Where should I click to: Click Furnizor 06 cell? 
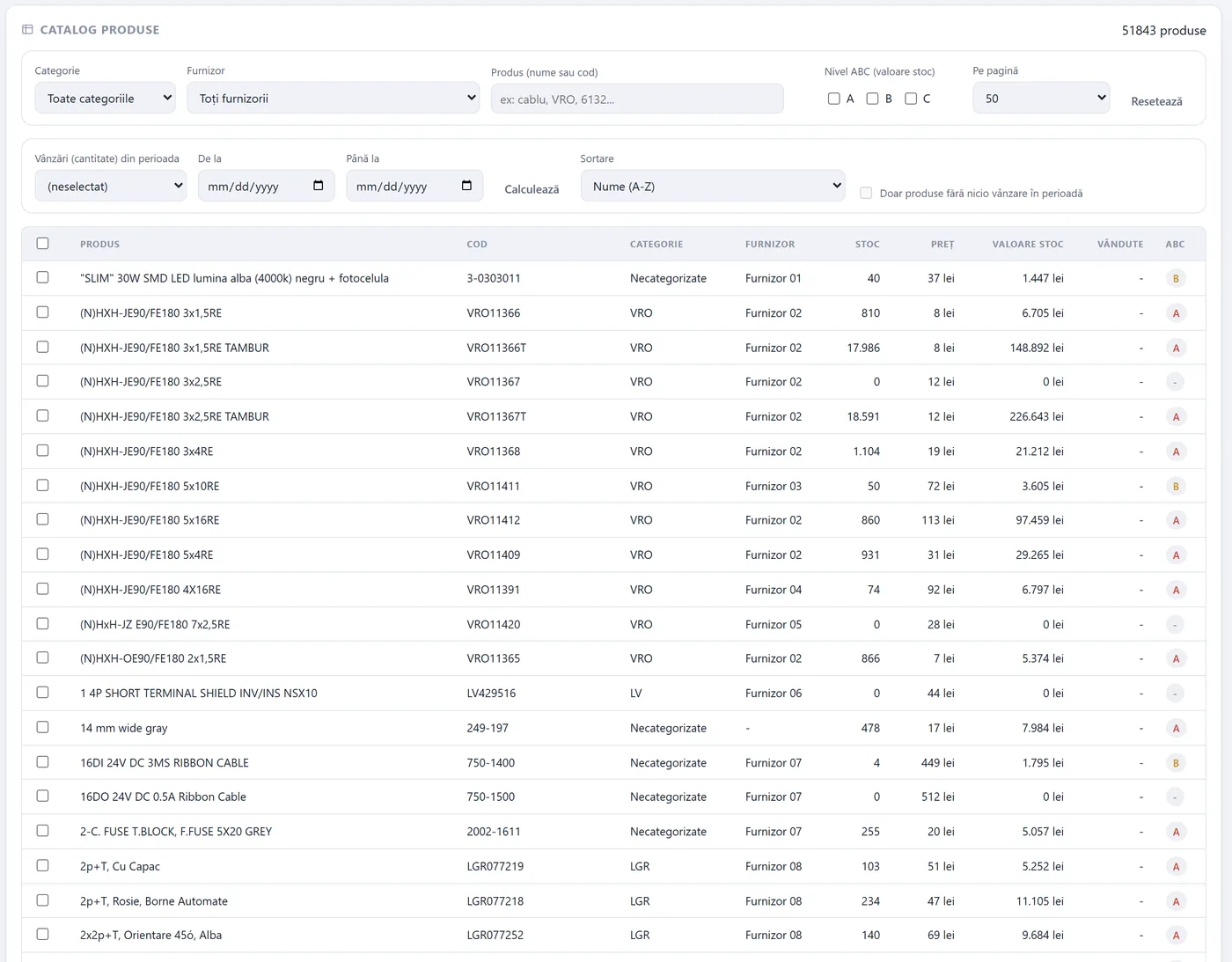[x=774, y=694]
